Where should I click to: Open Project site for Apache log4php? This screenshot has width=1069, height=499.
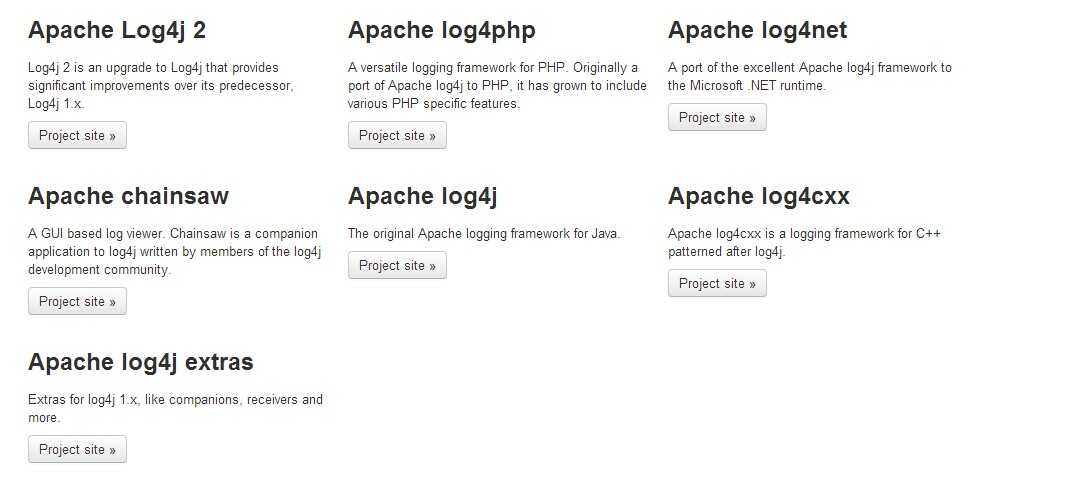(397, 135)
